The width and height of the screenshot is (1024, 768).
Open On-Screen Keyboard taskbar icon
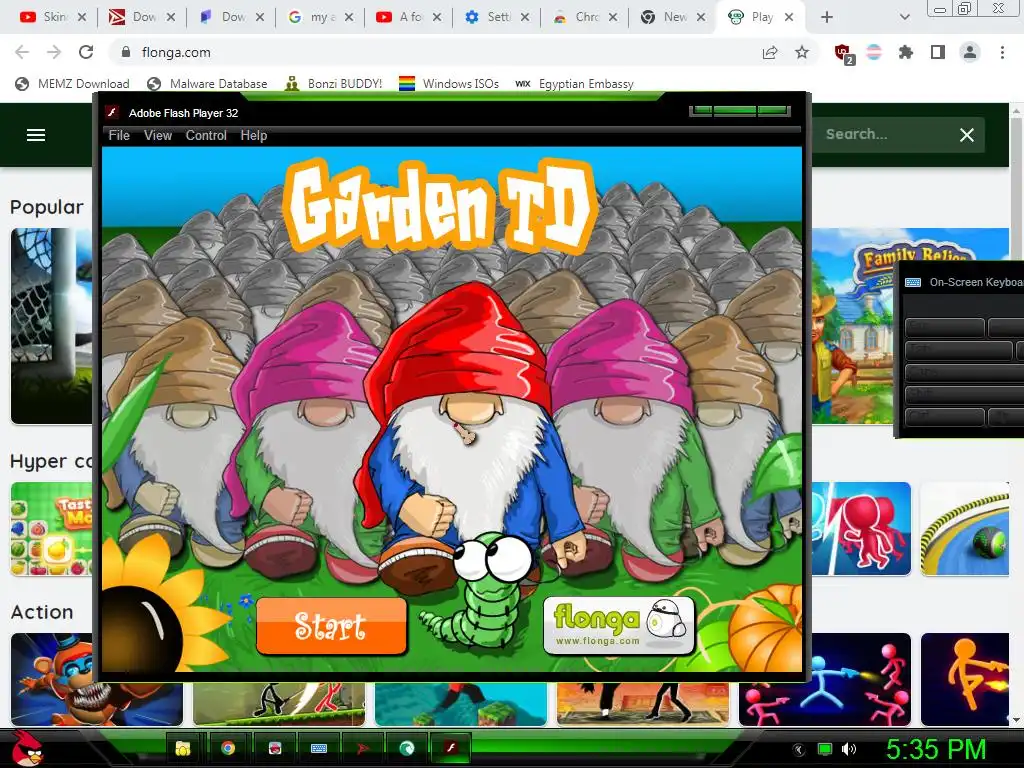319,748
